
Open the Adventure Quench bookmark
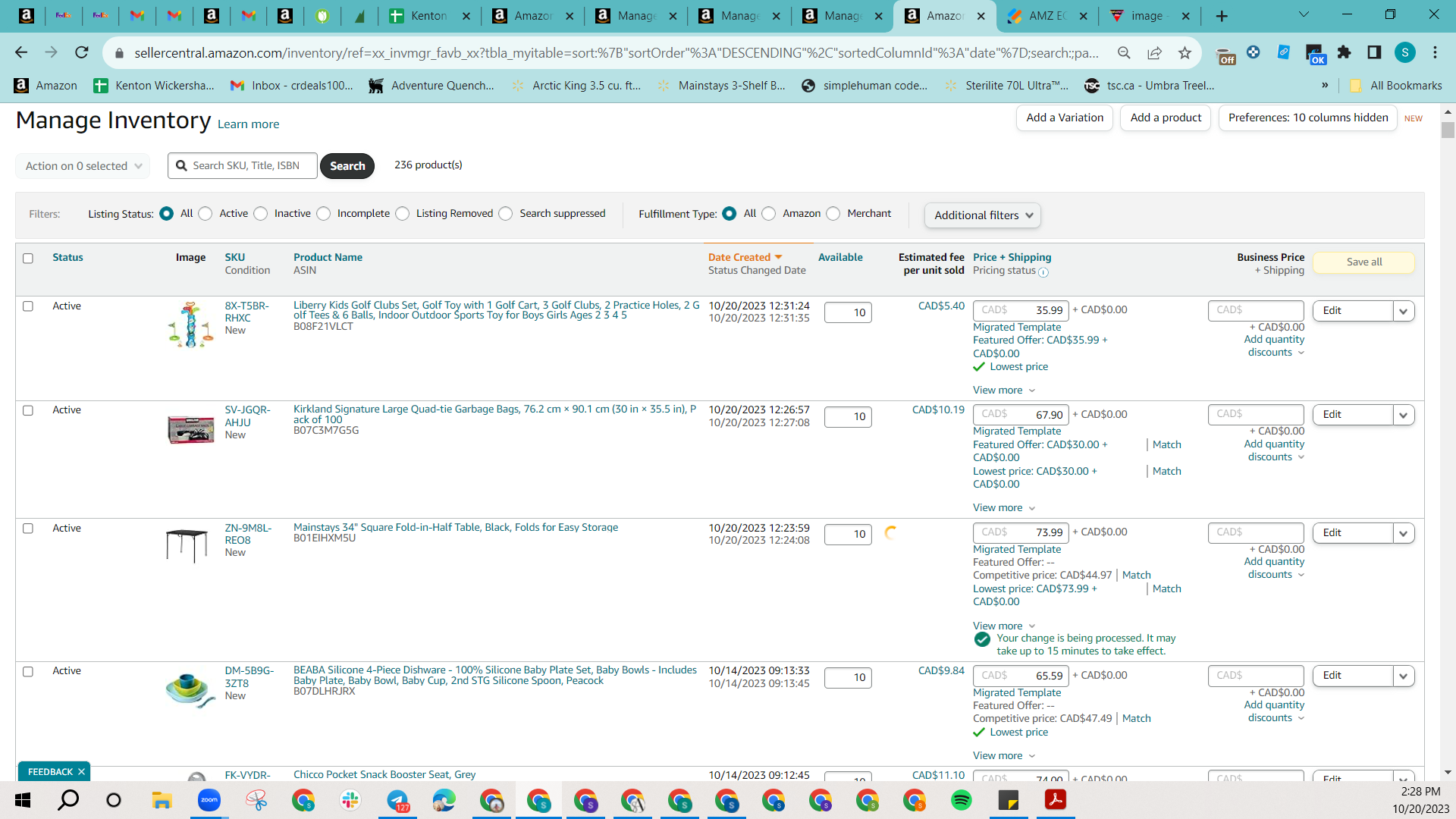point(431,86)
